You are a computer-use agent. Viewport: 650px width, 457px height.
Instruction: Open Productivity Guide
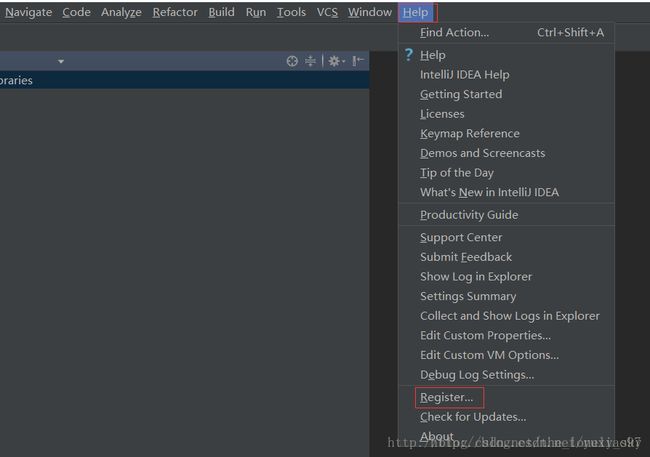click(506, 215)
